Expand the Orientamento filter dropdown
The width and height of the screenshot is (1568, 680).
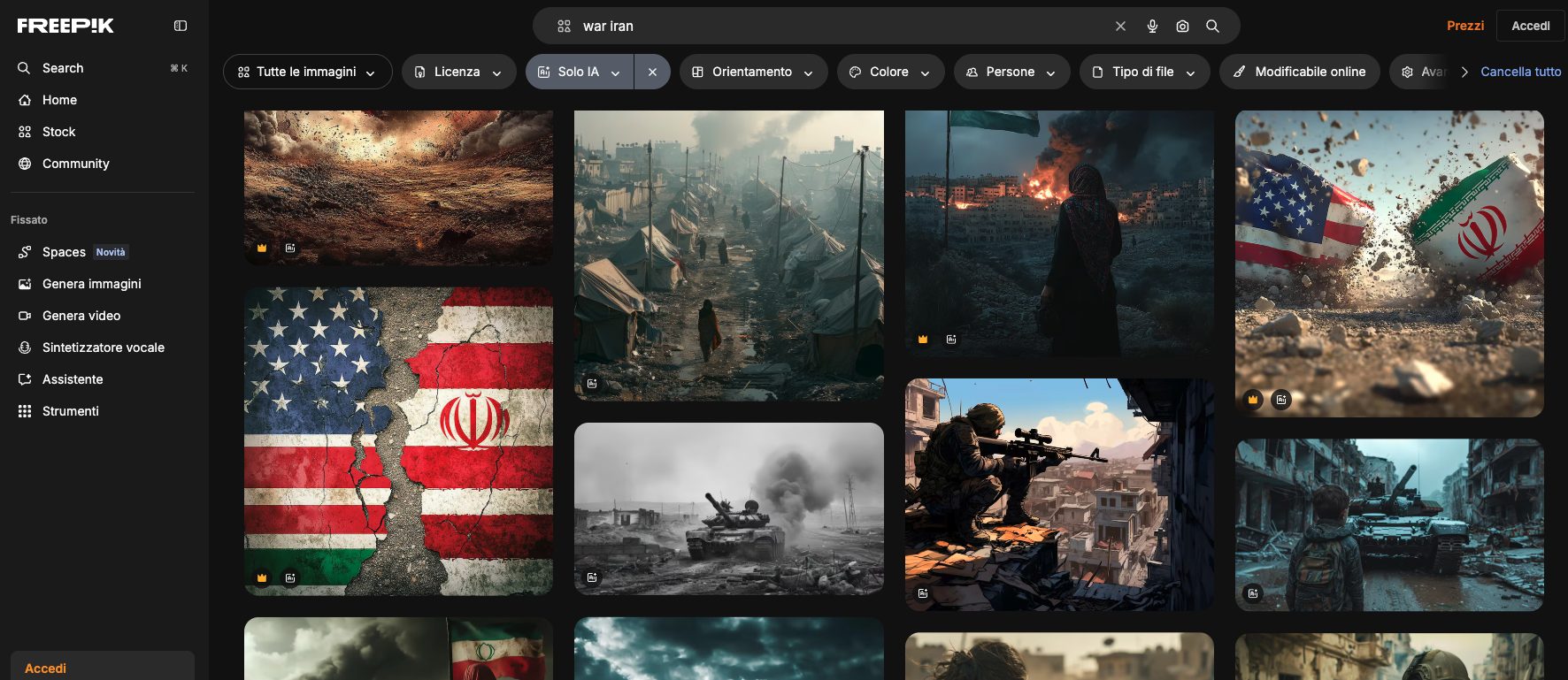[754, 72]
